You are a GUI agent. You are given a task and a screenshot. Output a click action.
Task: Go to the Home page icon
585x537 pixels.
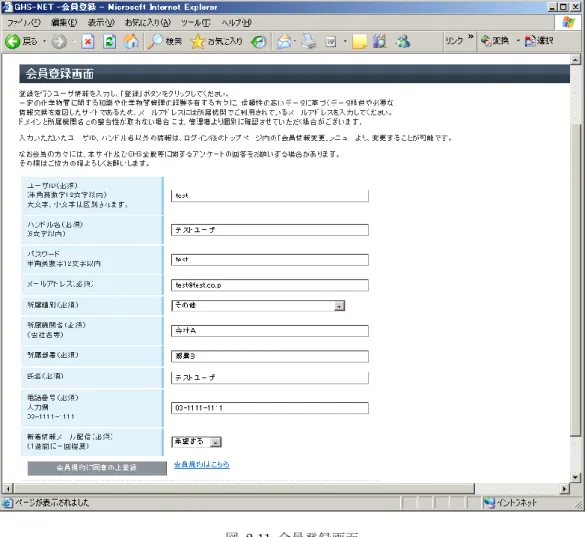[131, 41]
